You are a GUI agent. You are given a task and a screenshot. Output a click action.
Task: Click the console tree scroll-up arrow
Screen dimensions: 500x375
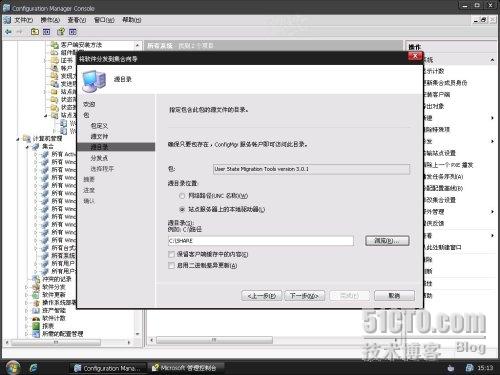137,45
